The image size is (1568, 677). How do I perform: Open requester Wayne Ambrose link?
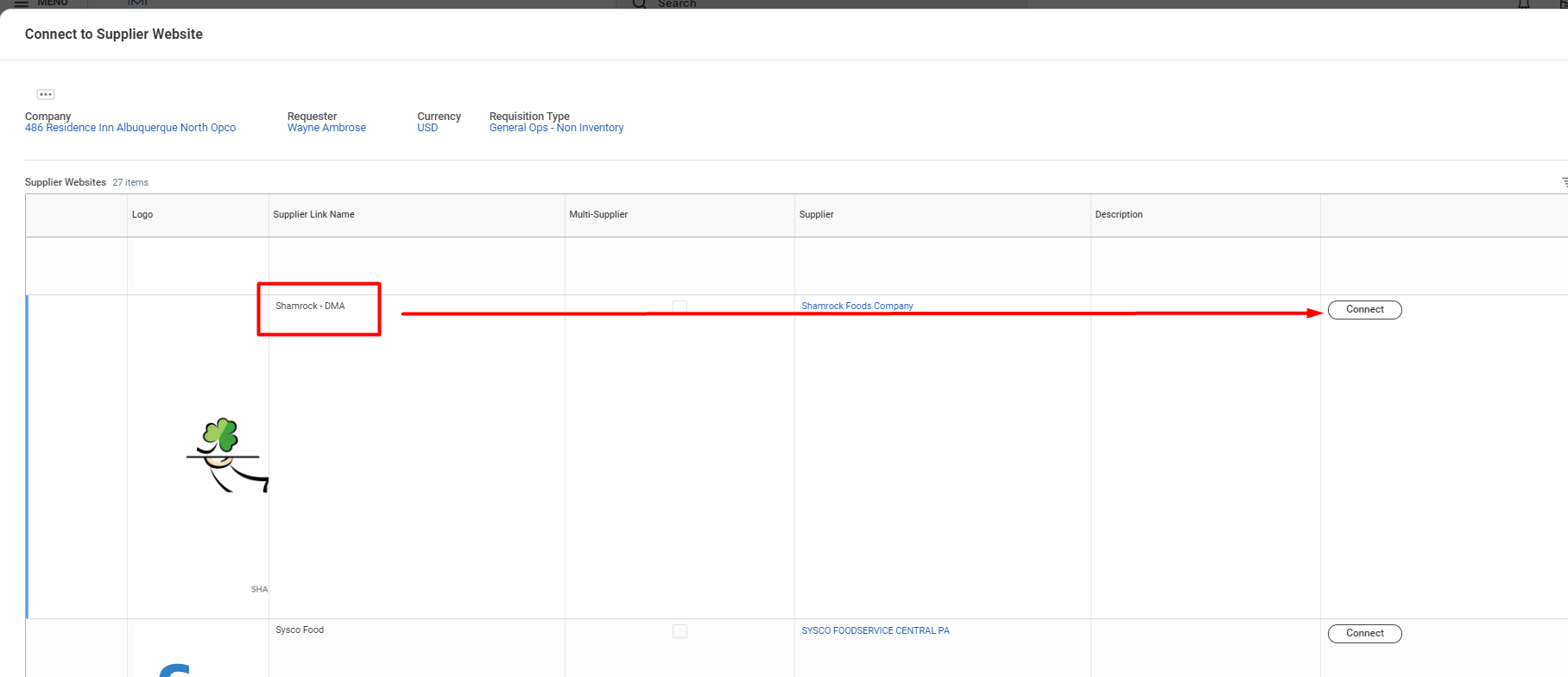pos(326,128)
